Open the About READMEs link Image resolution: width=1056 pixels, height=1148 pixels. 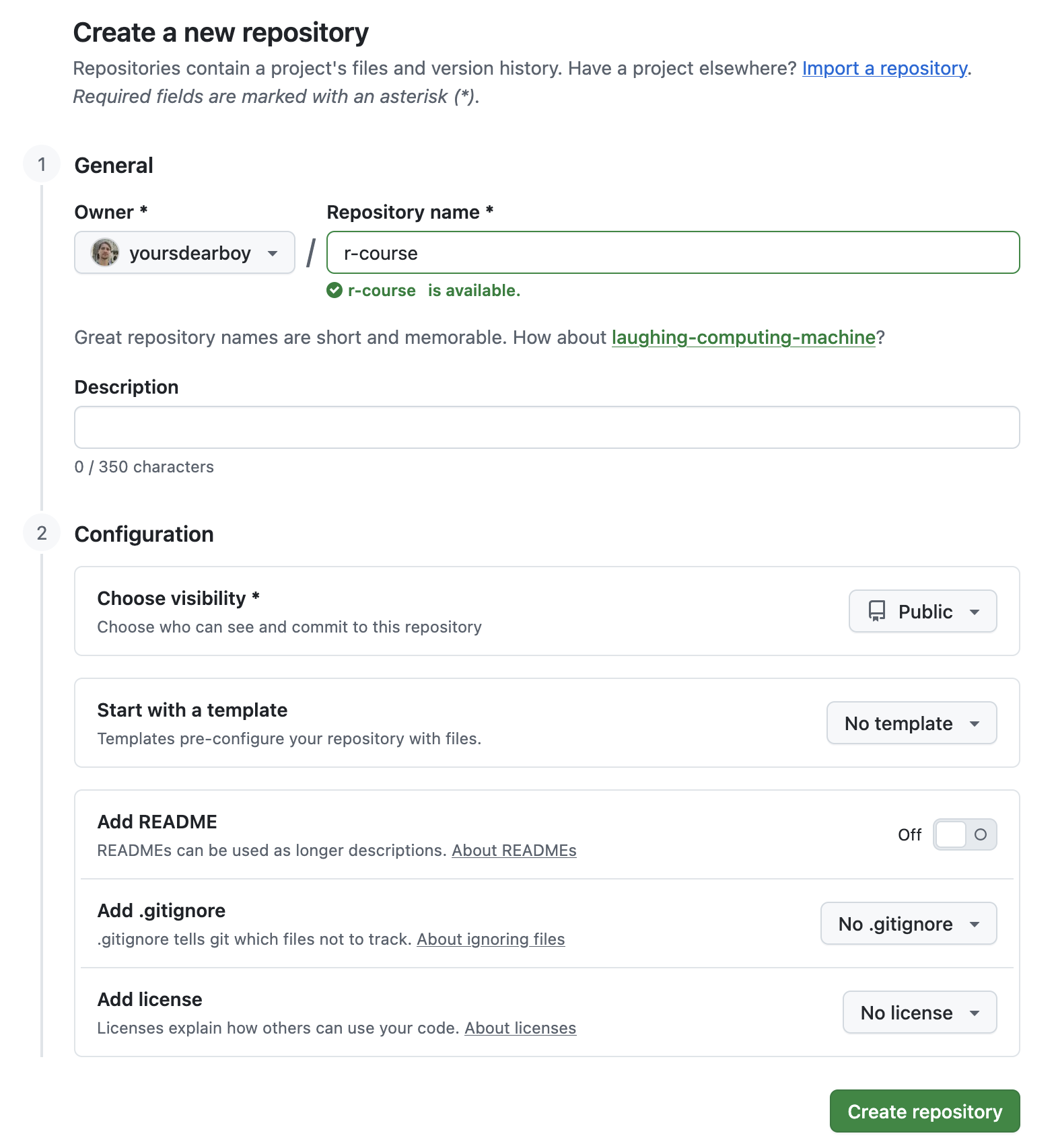(x=514, y=851)
